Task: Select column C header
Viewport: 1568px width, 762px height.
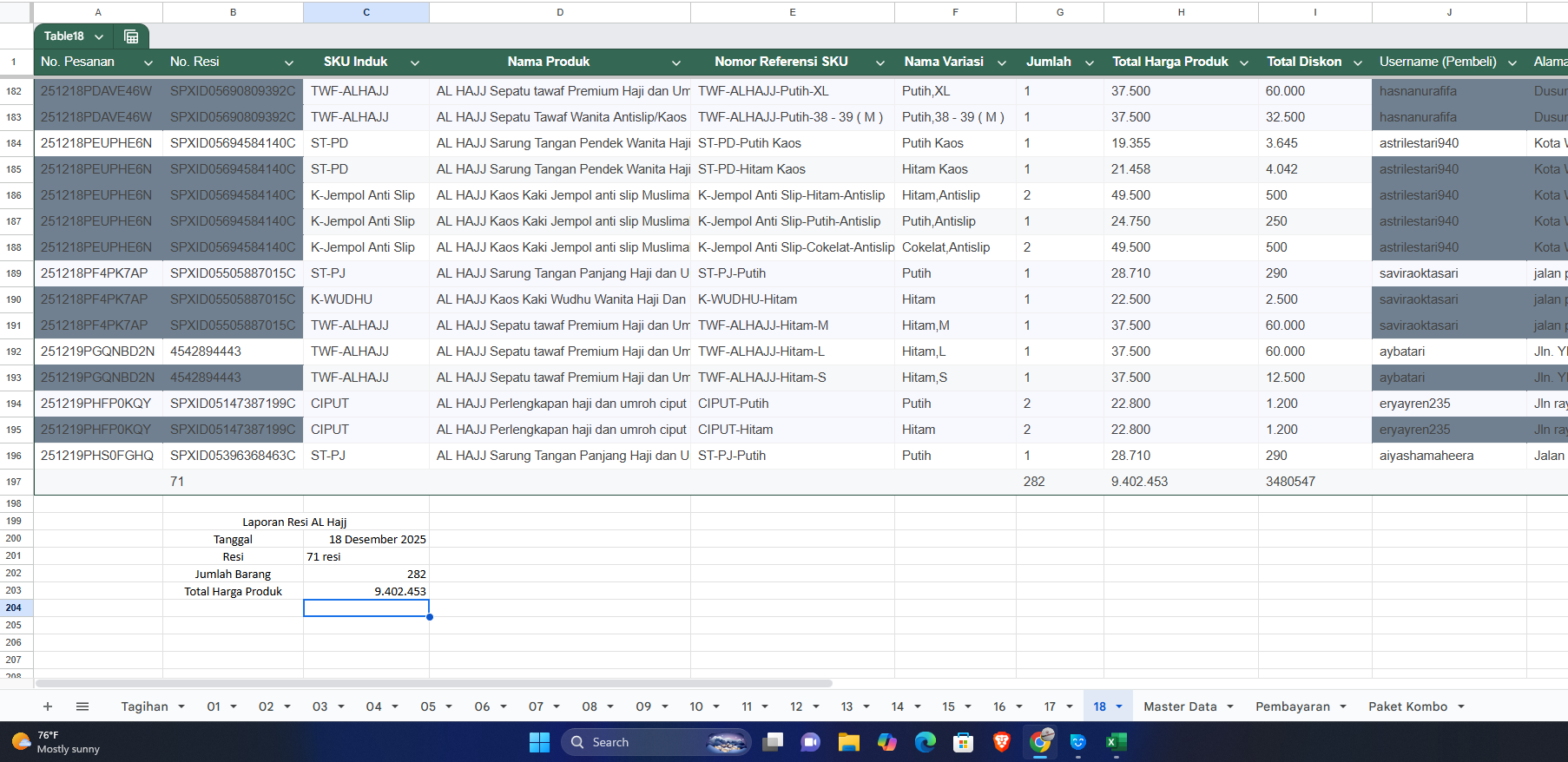Action: [366, 12]
